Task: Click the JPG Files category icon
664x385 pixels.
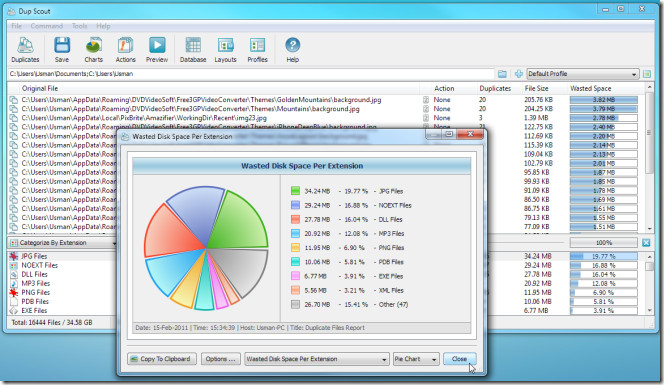Action: (x=14, y=256)
